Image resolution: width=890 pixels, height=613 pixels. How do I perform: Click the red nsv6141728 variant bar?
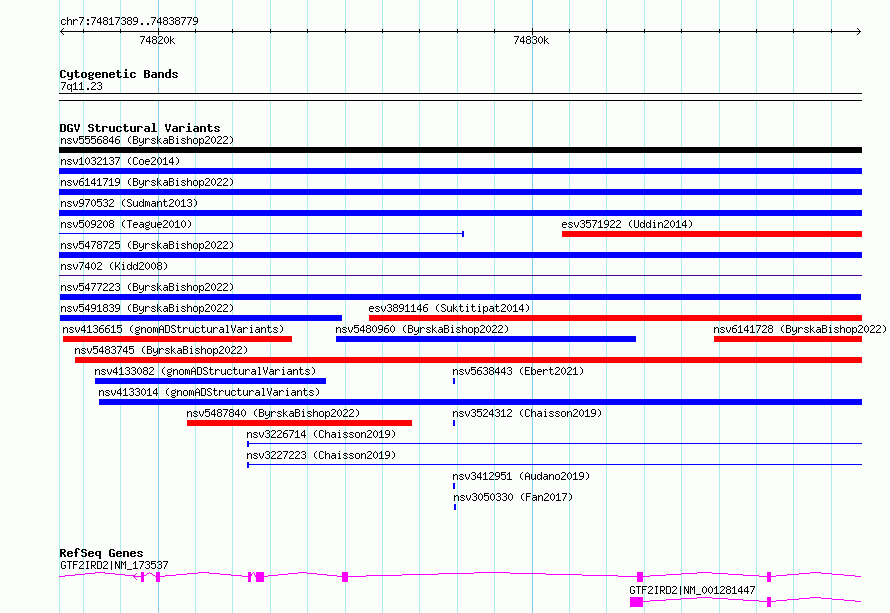pos(788,339)
